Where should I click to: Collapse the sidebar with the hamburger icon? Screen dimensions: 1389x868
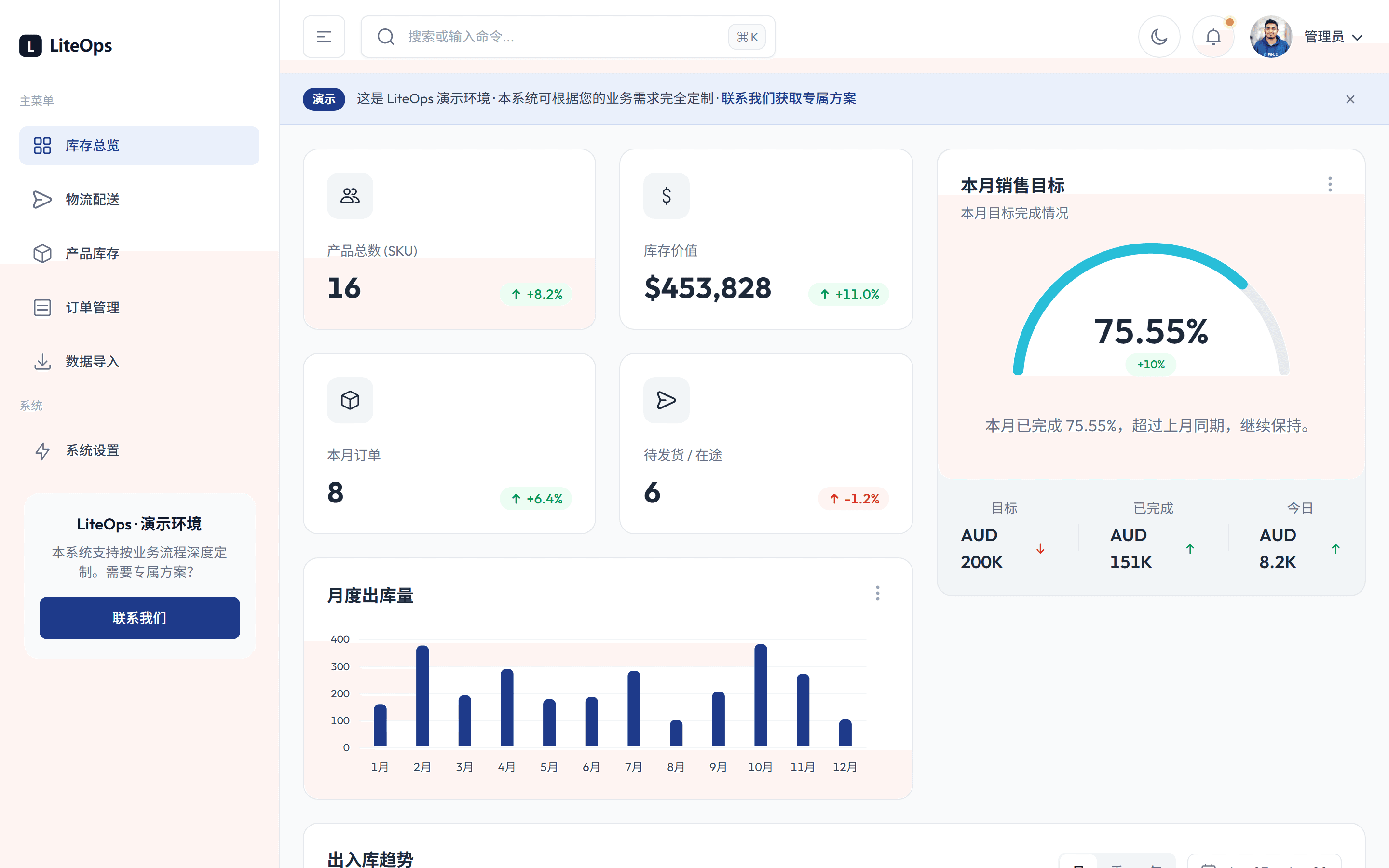(x=324, y=36)
